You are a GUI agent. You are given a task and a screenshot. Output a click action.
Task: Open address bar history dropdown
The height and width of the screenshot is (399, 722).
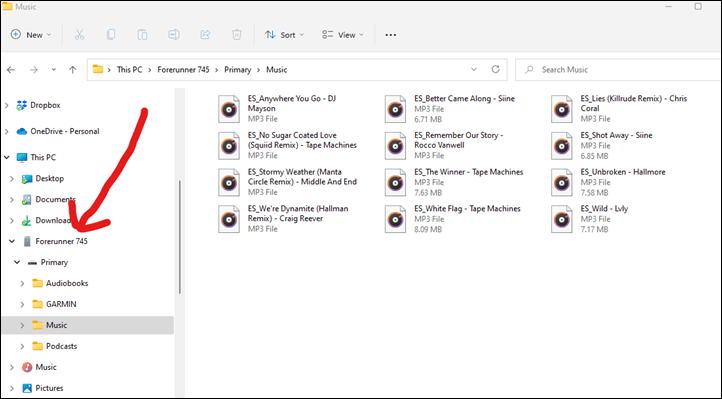(474, 69)
